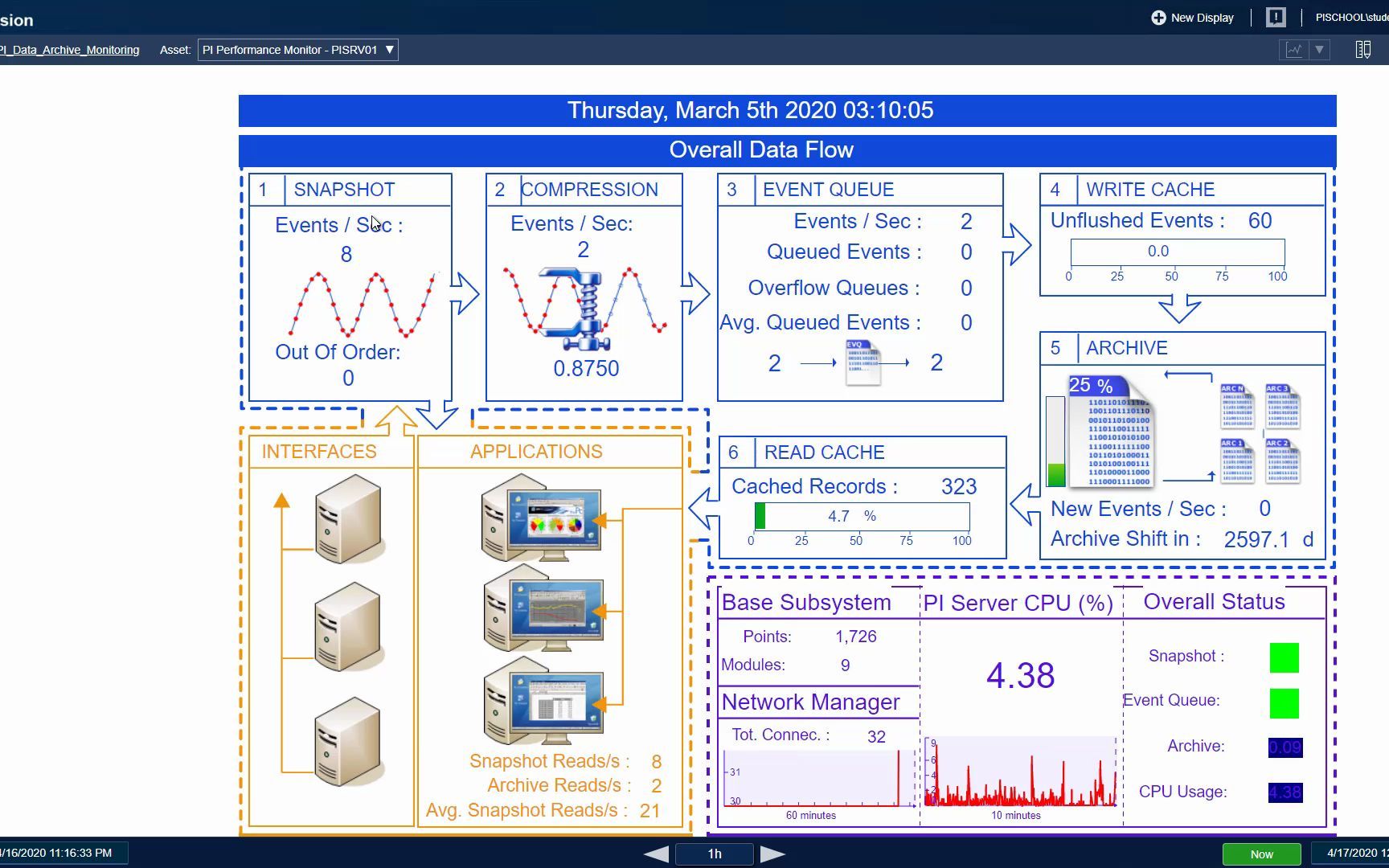Open the PI_Data_Archive_Monitoring breadcrumb link
The height and width of the screenshot is (868, 1389).
[x=70, y=49]
